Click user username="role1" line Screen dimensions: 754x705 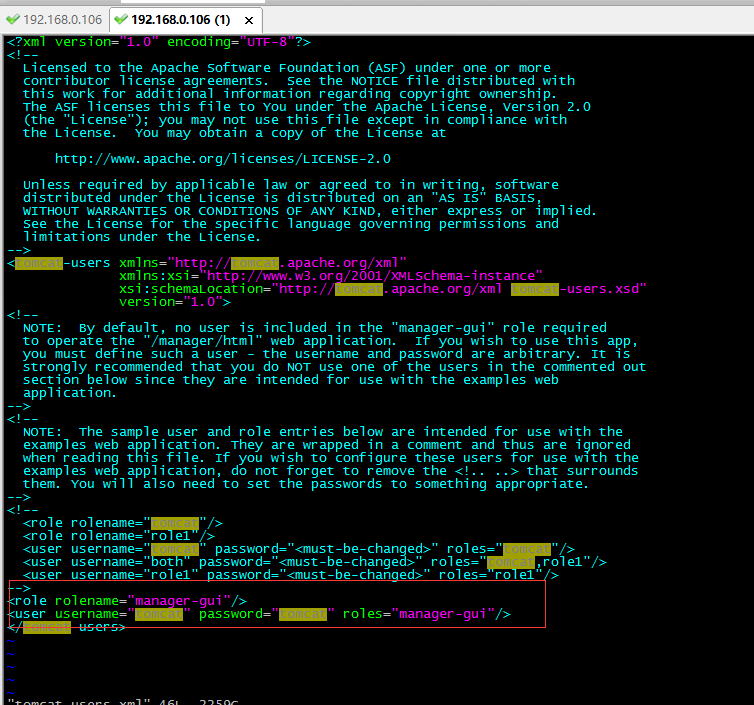(291, 575)
